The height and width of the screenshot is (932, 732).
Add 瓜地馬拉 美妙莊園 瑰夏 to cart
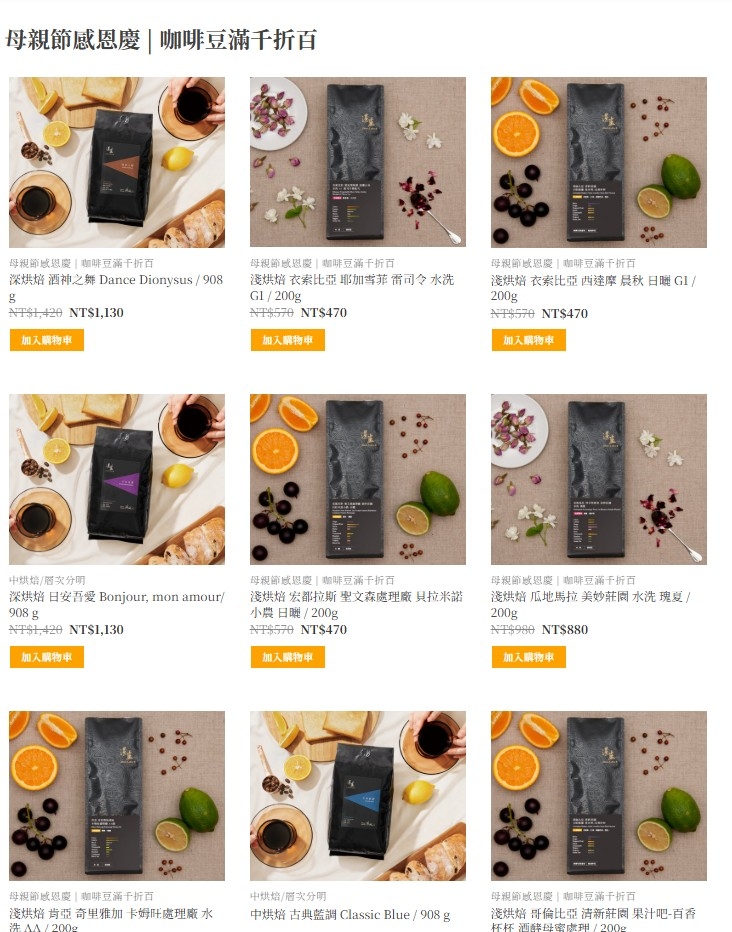pyautogui.click(x=529, y=657)
